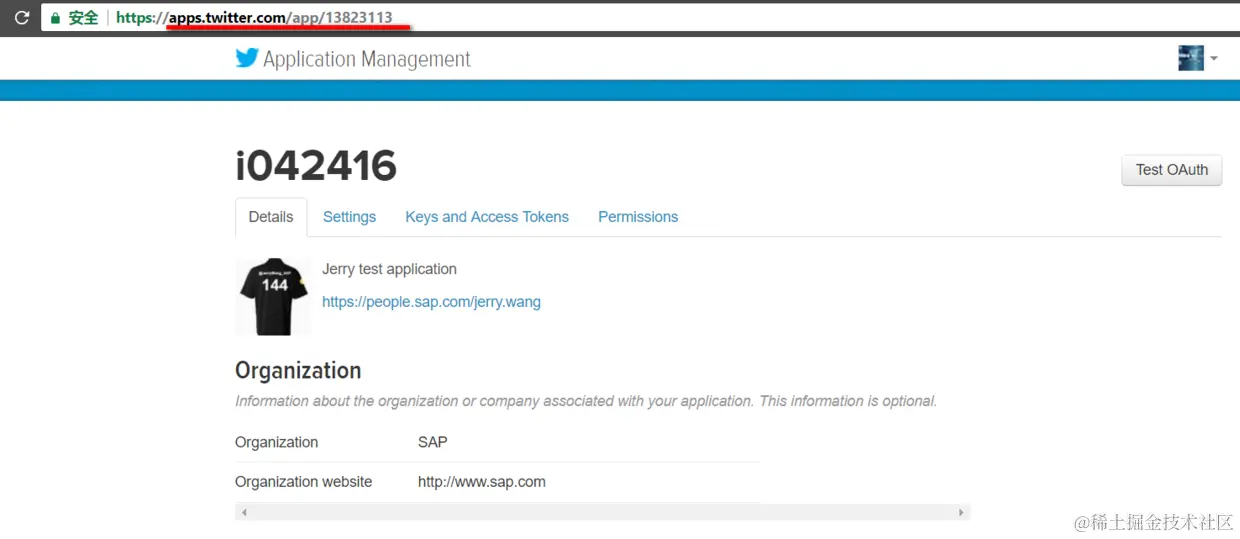
Task: Open the user avatar account menu
Action: tap(1197, 58)
